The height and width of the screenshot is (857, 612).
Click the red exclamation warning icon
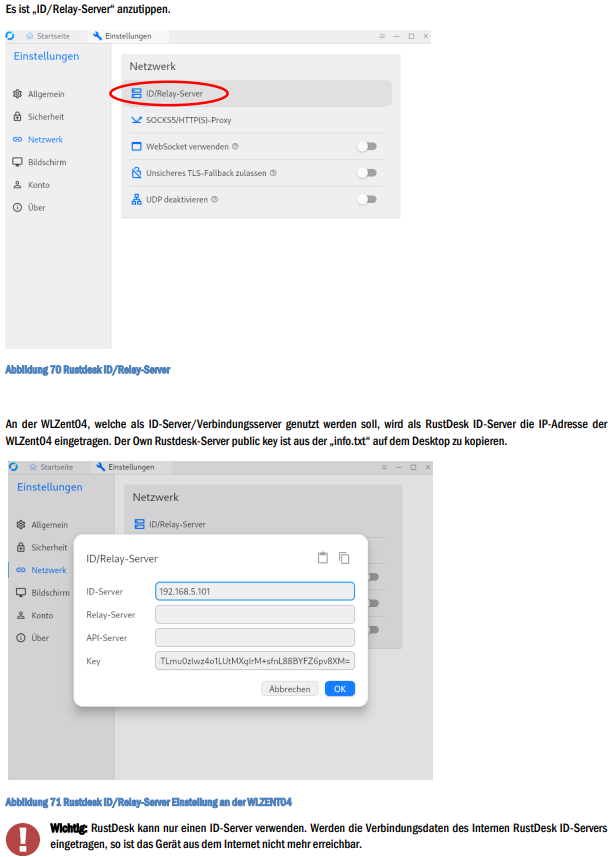tap(23, 840)
